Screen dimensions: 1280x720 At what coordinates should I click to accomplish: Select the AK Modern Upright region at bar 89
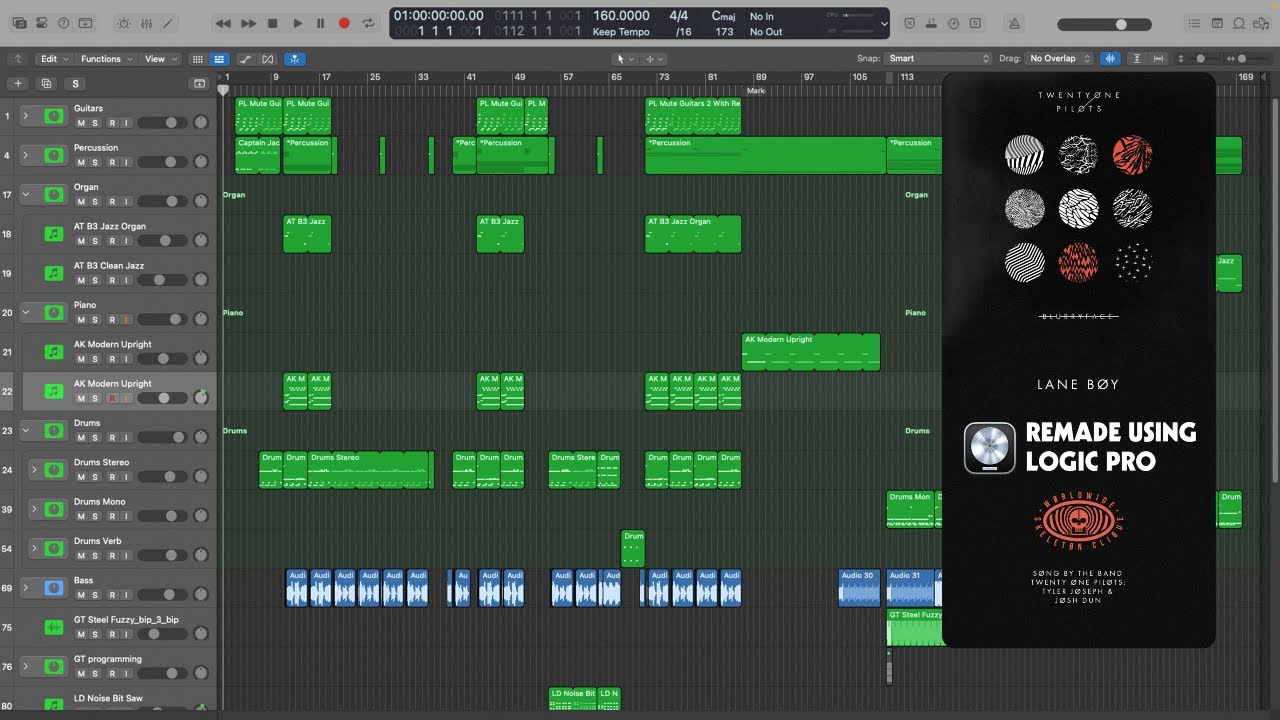tap(811, 352)
